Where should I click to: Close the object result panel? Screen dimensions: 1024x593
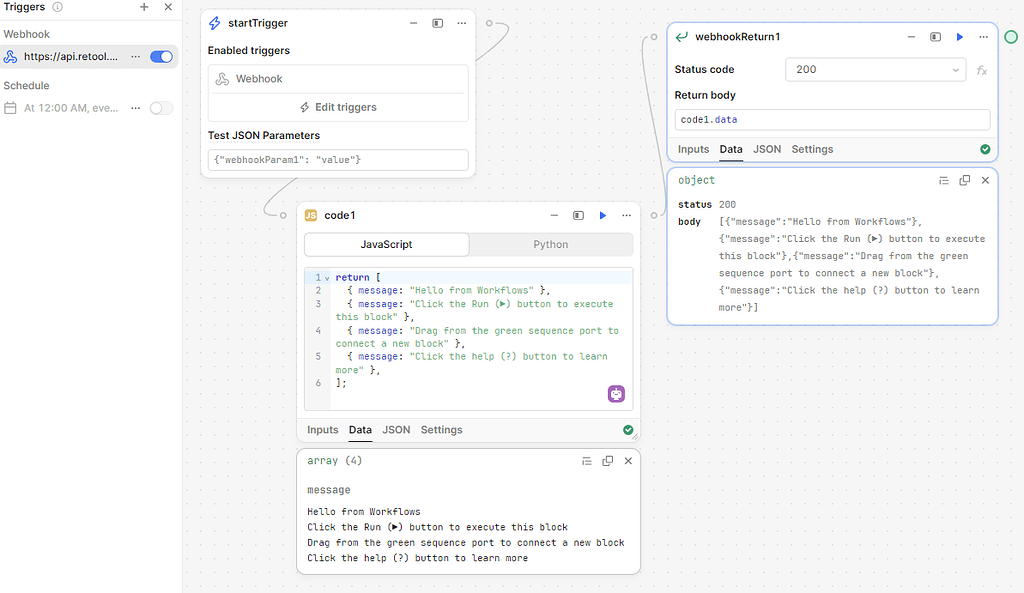coord(985,181)
